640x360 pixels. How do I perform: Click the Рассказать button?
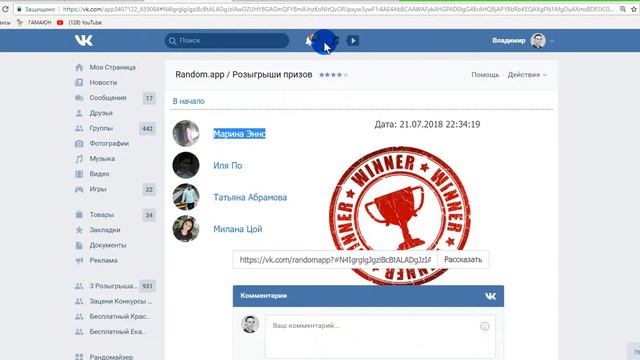pyautogui.click(x=463, y=260)
